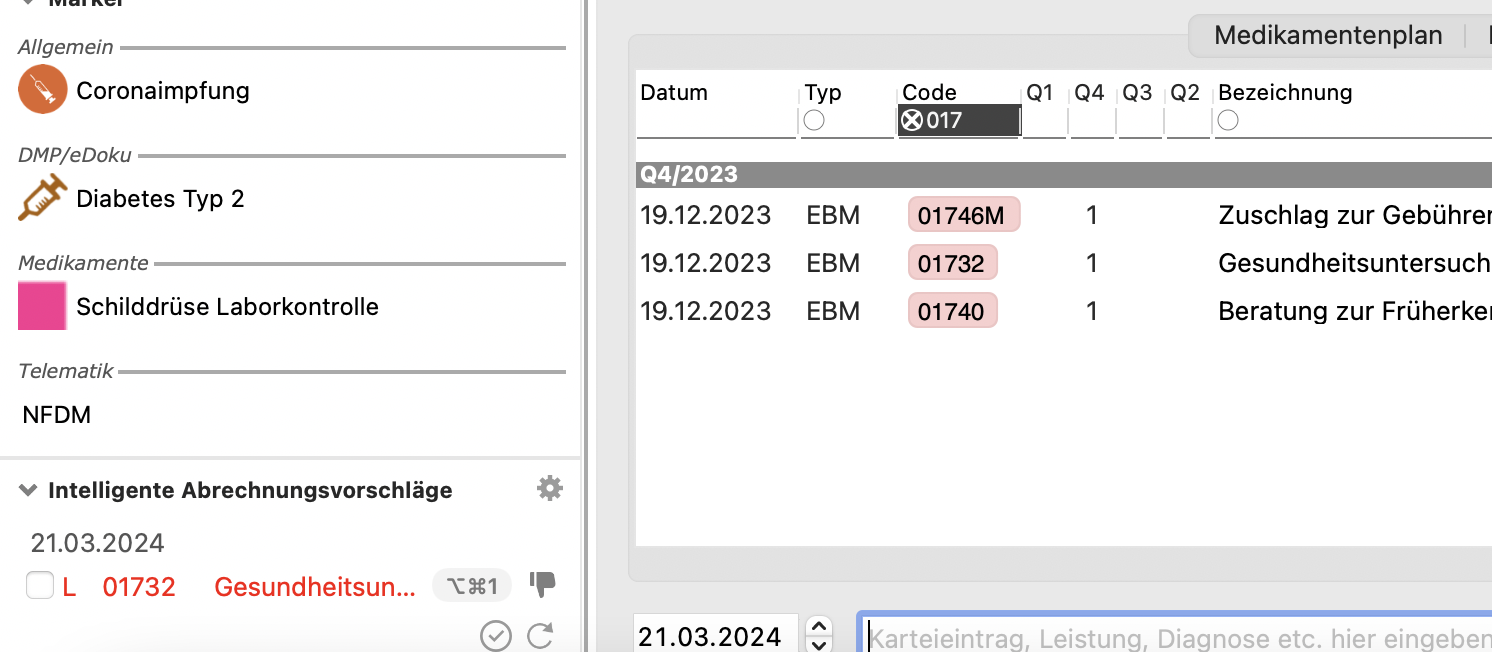Decrease the date with stepper down arrow
Viewport: 1492px width, 652px height.
click(x=818, y=644)
